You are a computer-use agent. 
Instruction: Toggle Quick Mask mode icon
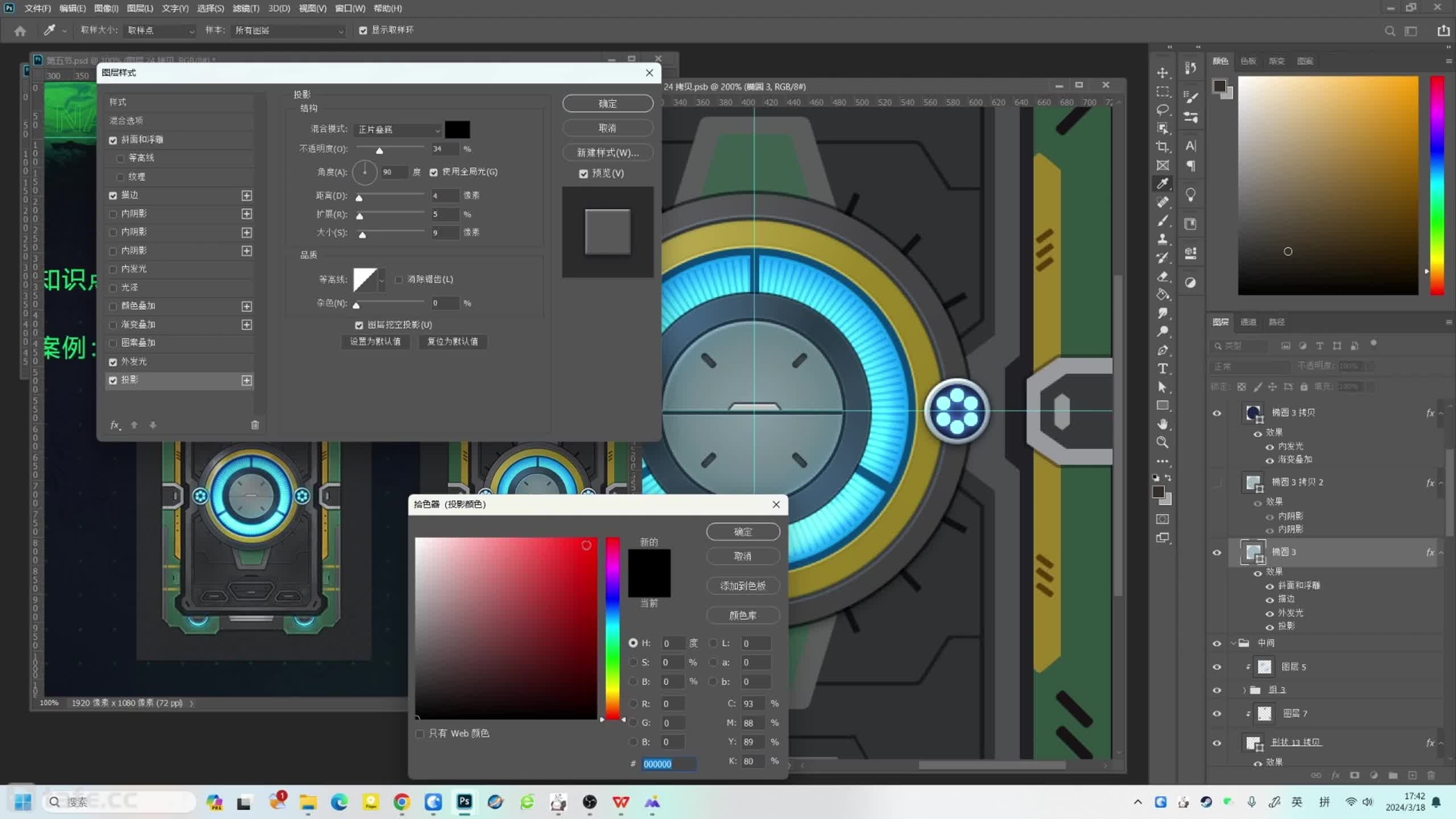tap(1163, 519)
